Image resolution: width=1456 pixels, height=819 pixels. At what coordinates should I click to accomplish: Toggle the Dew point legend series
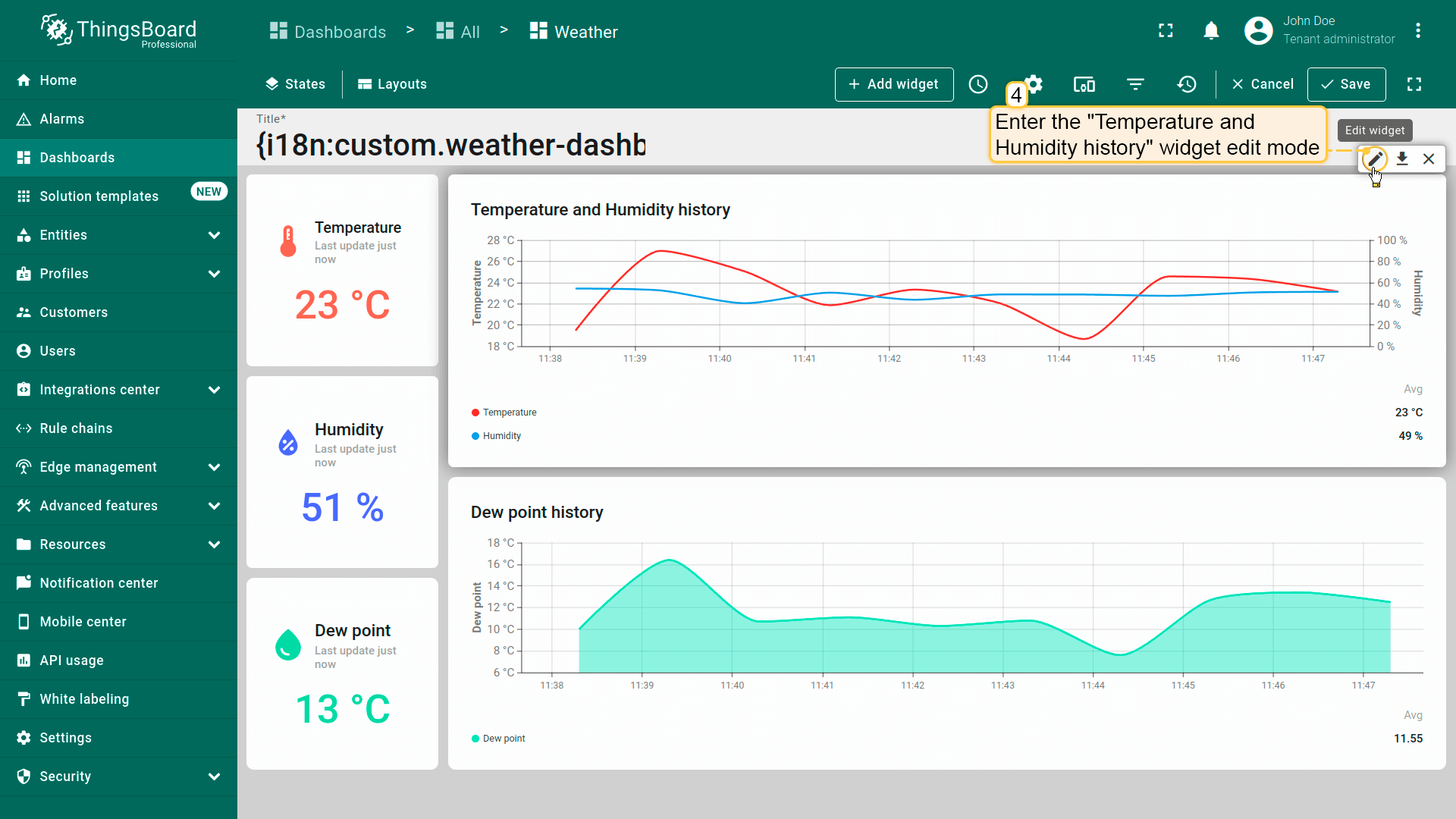504,739
